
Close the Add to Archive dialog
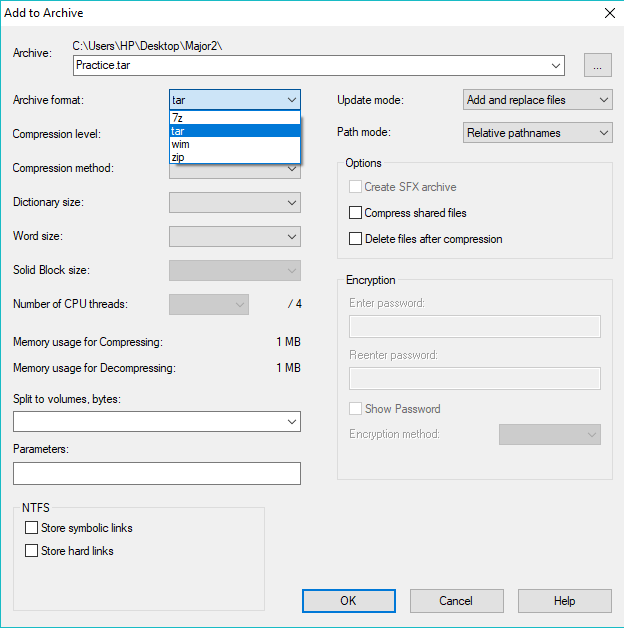609,13
